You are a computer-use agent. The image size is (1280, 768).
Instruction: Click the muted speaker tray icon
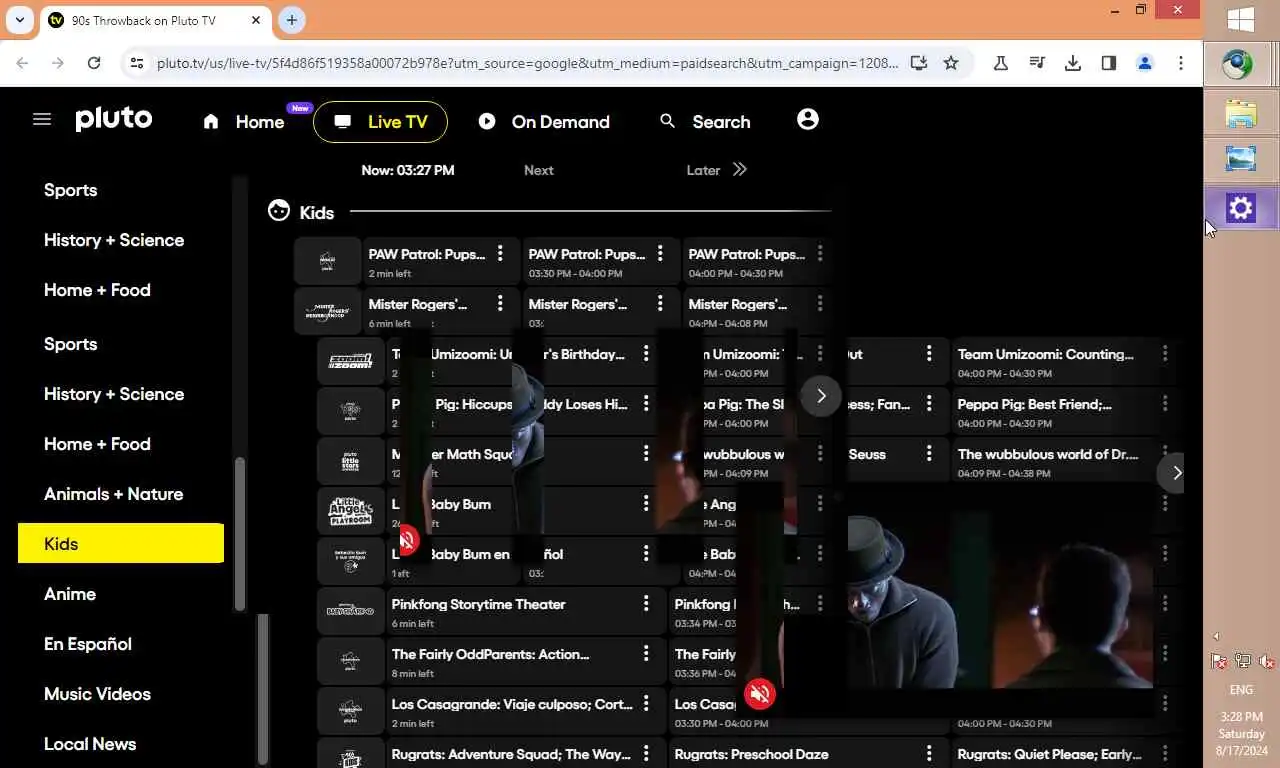click(x=1266, y=661)
